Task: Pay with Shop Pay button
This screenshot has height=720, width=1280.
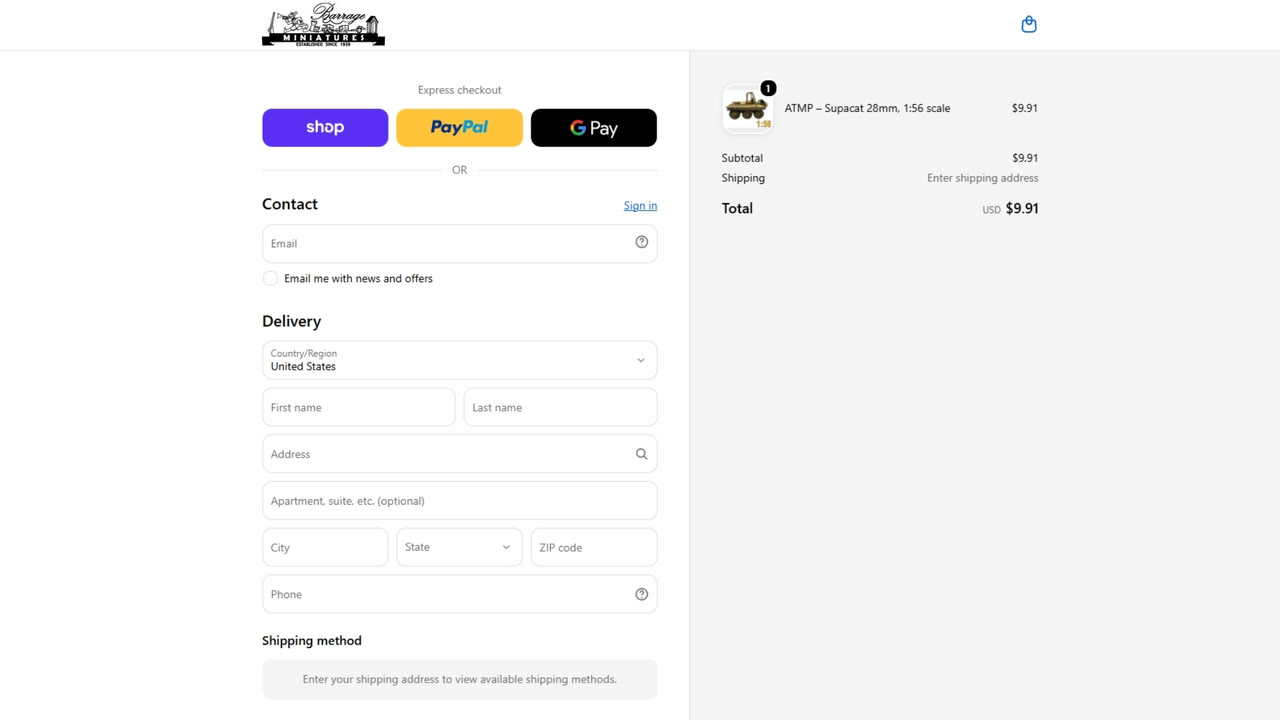Action: [325, 128]
